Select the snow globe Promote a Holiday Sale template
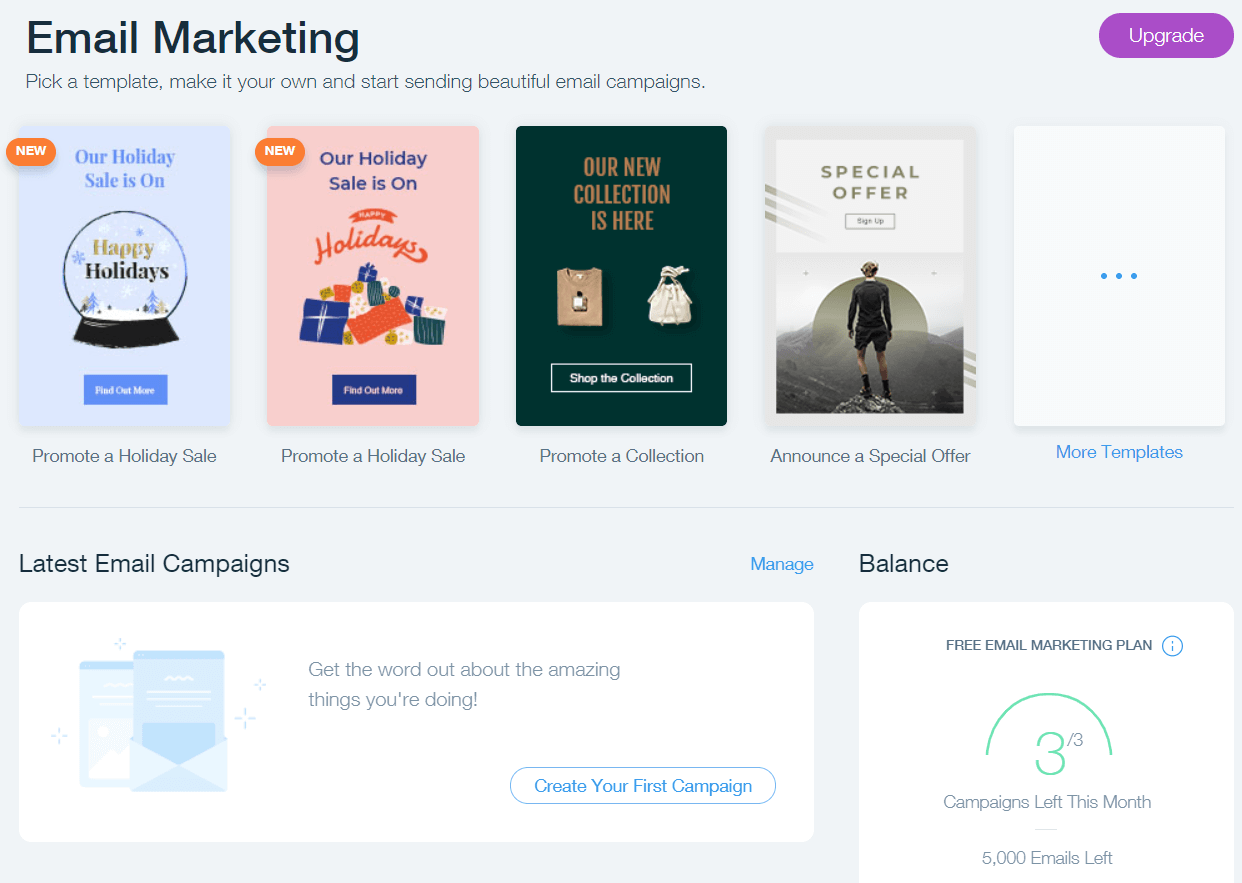 pyautogui.click(x=124, y=275)
